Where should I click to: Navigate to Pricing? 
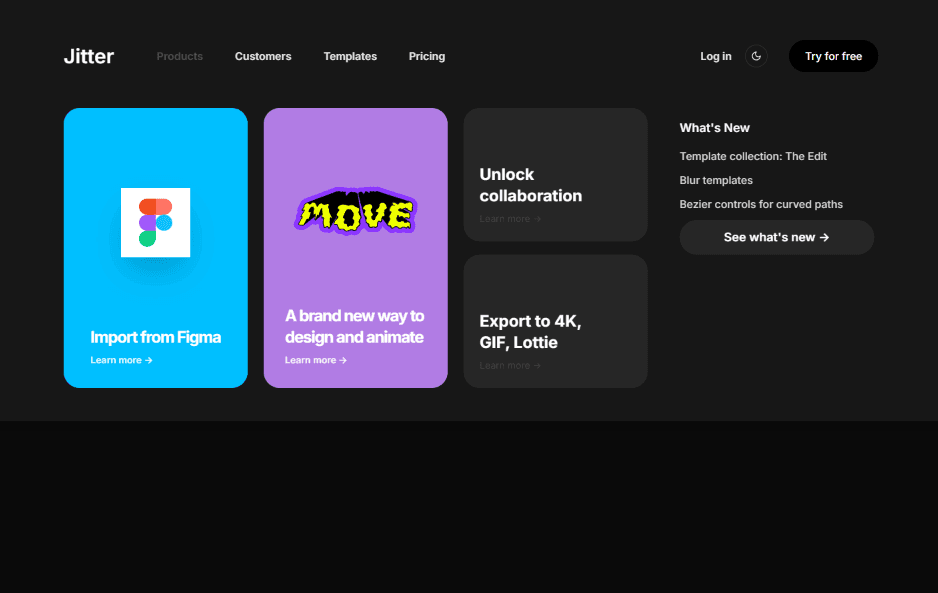pos(427,57)
